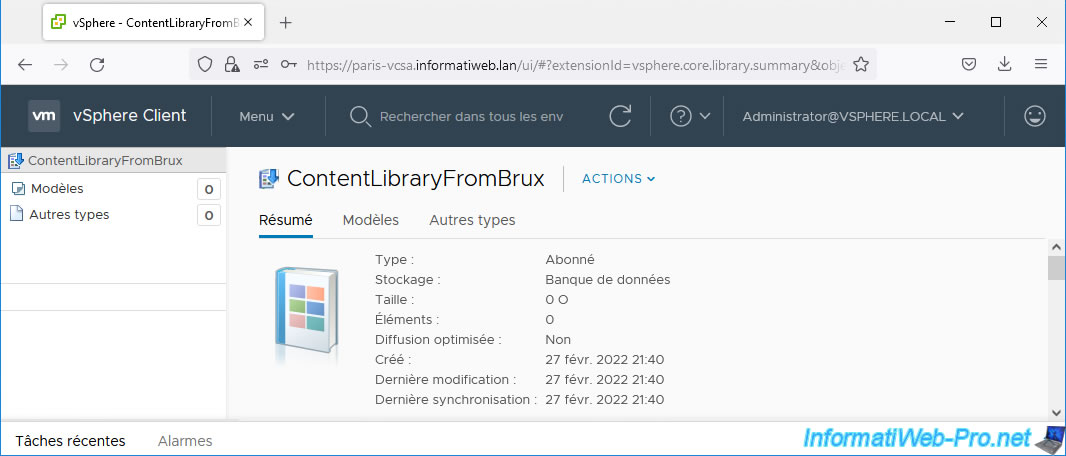Screen dimensions: 1066x456
Task: Click the summary vertical scrollbar thumb
Action: point(1056,268)
